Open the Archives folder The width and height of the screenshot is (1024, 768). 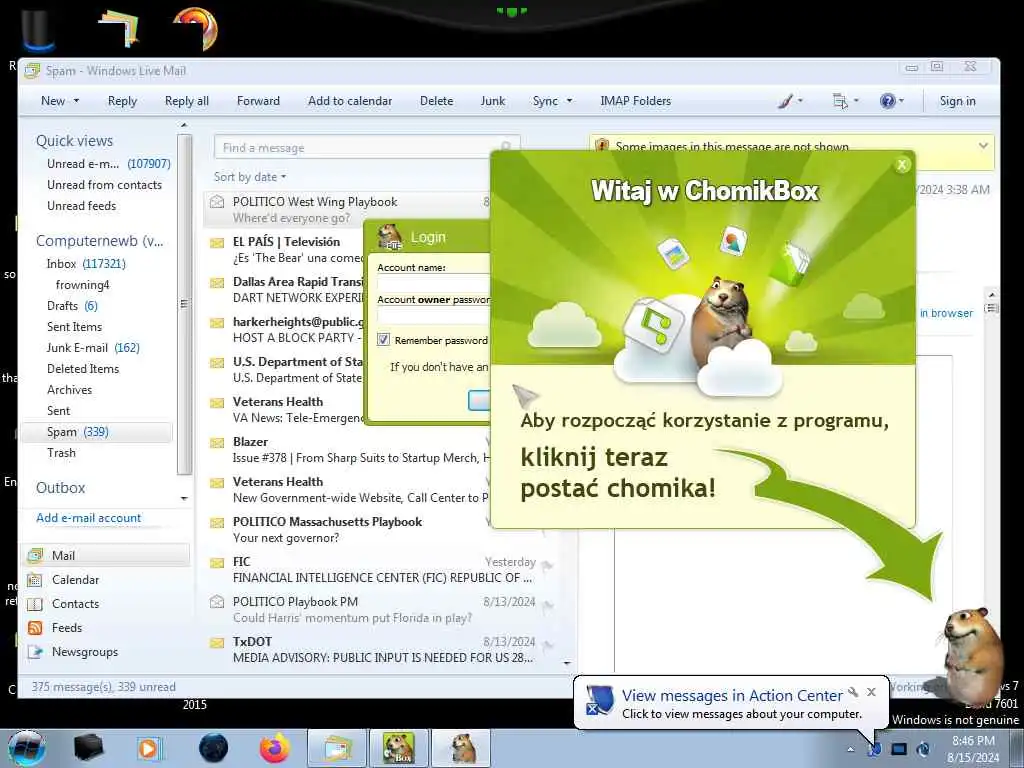pyautogui.click(x=69, y=390)
